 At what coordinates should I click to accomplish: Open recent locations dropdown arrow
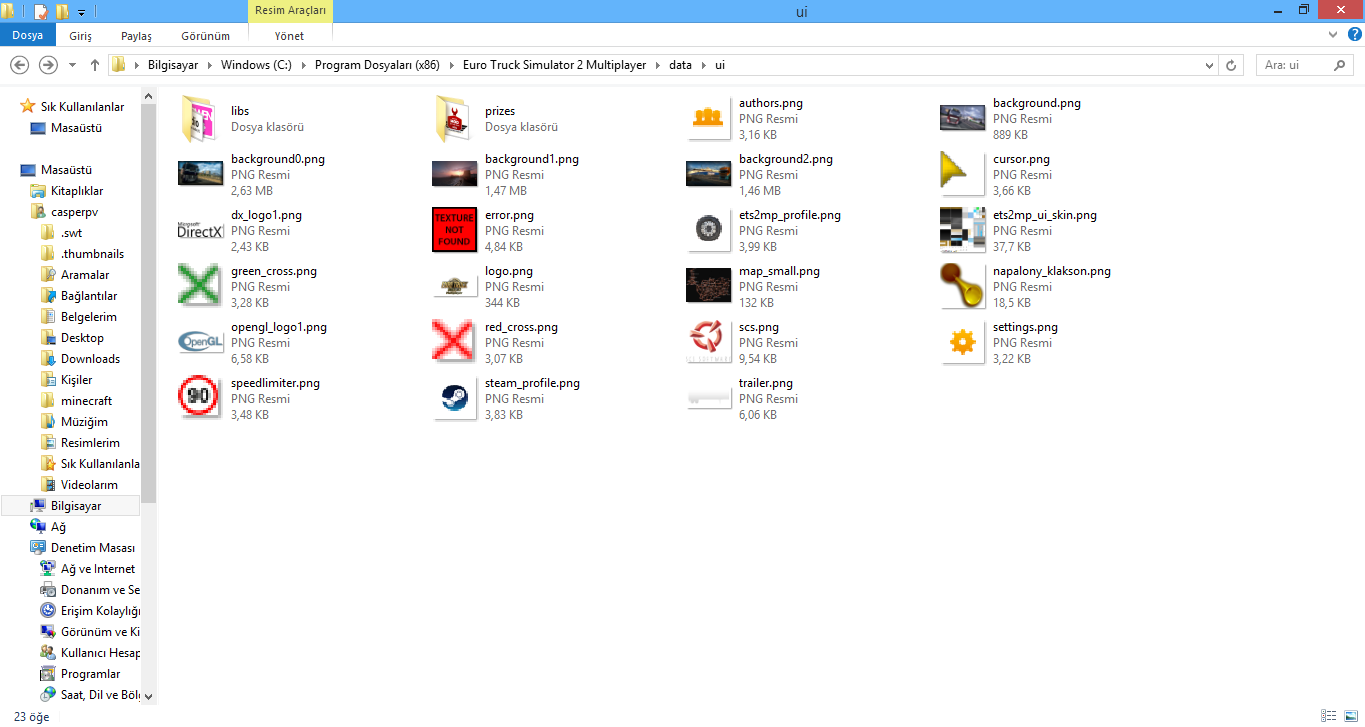[72, 65]
